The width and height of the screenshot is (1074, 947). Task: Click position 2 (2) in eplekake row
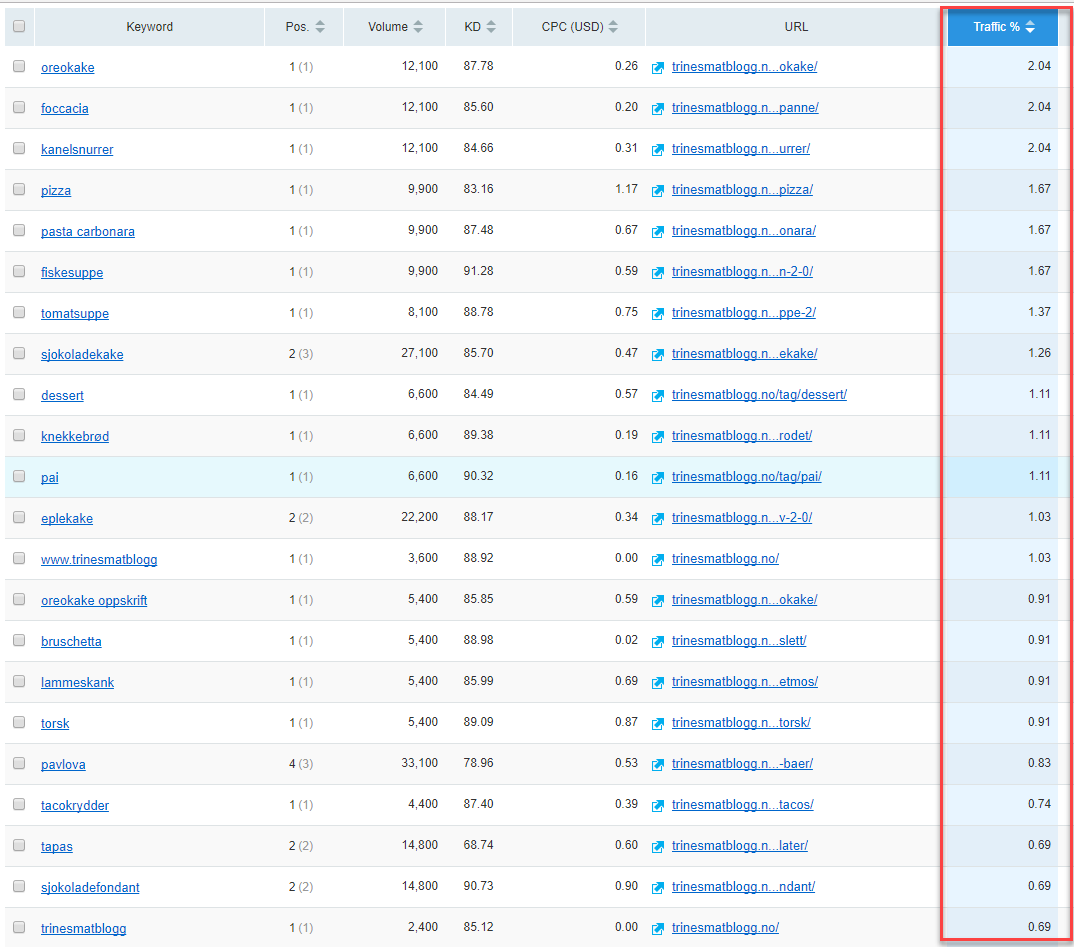click(x=301, y=518)
